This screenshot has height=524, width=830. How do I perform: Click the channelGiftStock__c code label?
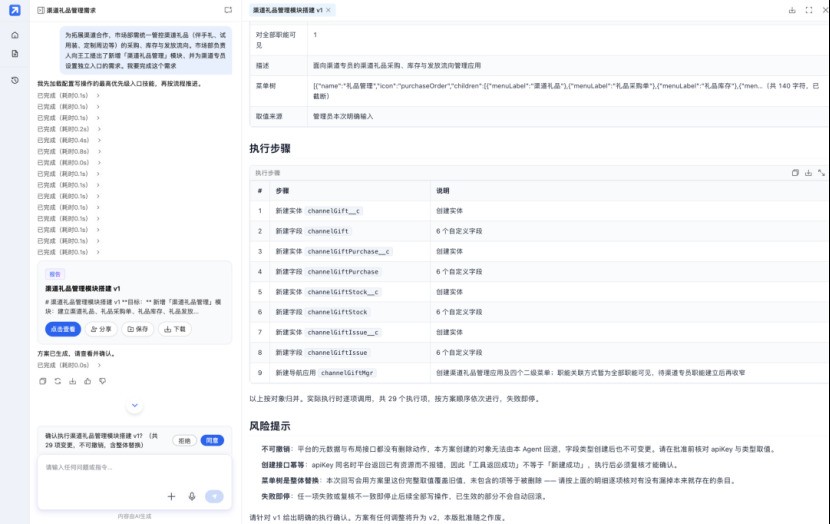click(343, 292)
